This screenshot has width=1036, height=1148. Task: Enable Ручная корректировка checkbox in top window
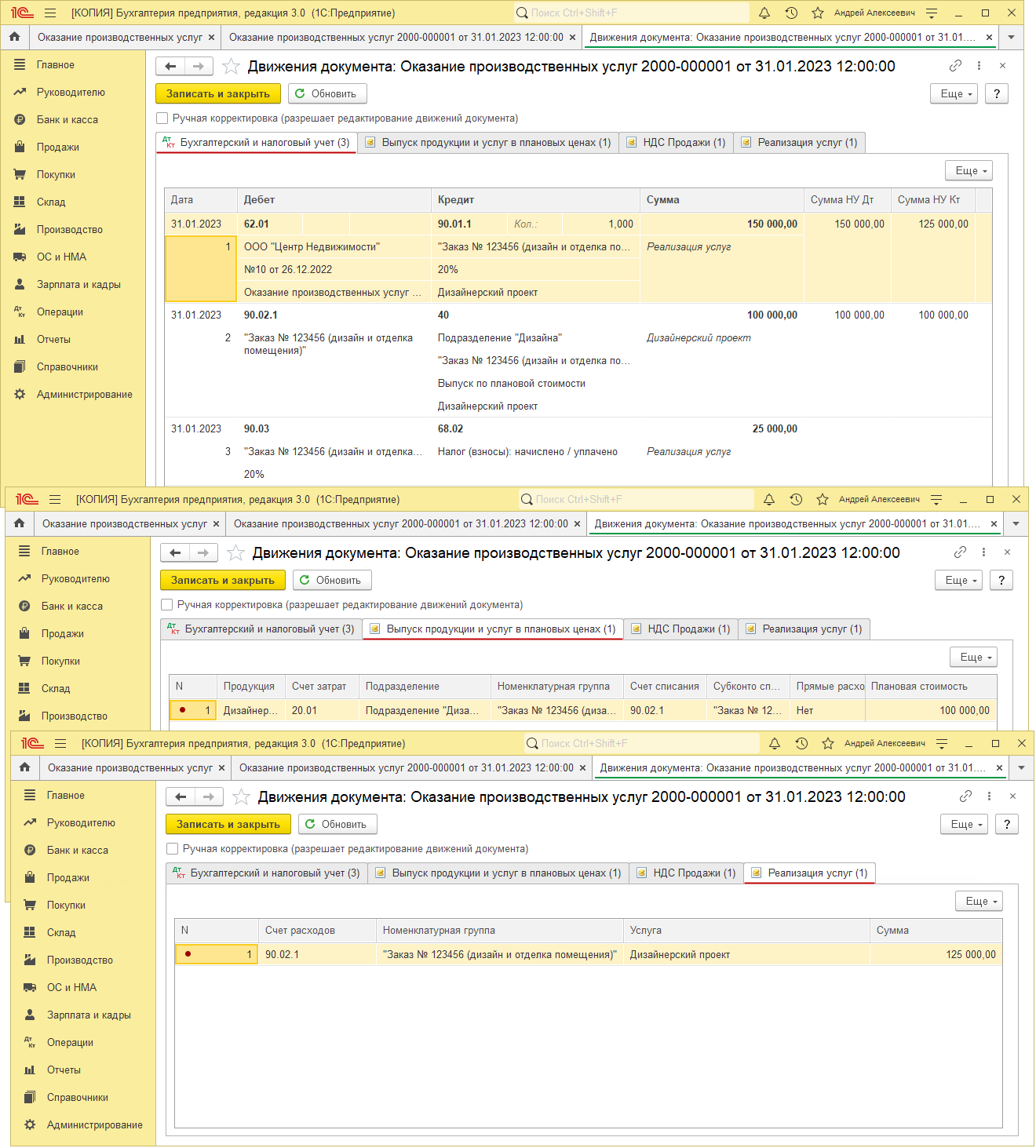click(x=162, y=118)
